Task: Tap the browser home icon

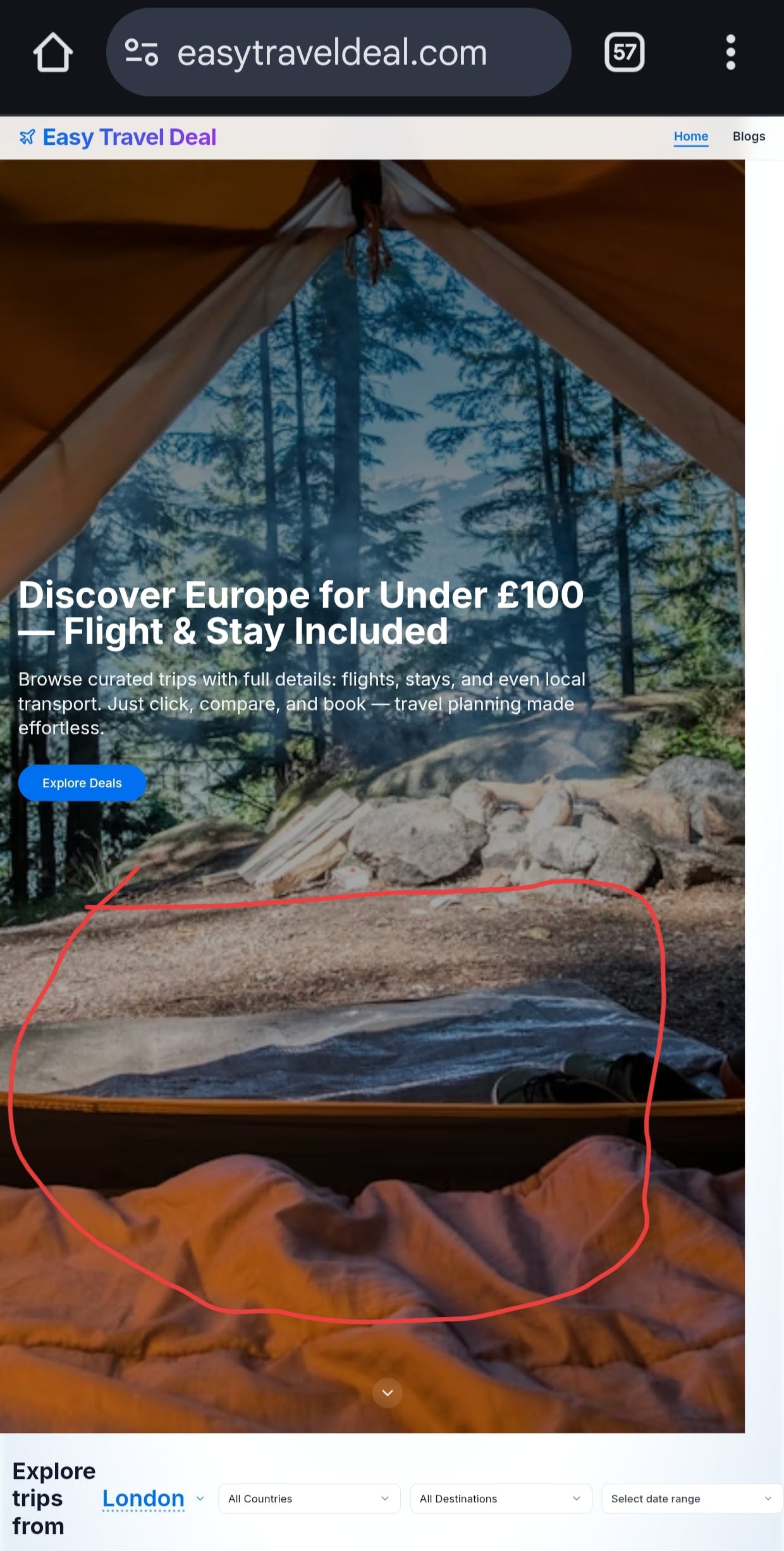Action: tap(52, 52)
